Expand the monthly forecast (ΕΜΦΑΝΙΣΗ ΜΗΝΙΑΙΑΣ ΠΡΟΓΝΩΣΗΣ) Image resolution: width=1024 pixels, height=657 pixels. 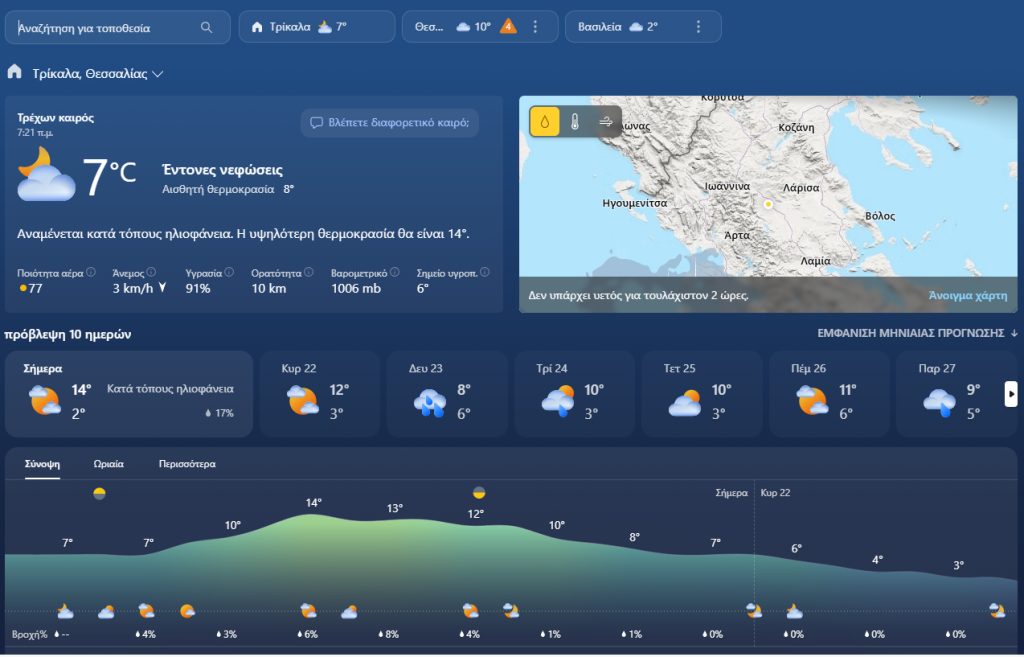point(917,333)
